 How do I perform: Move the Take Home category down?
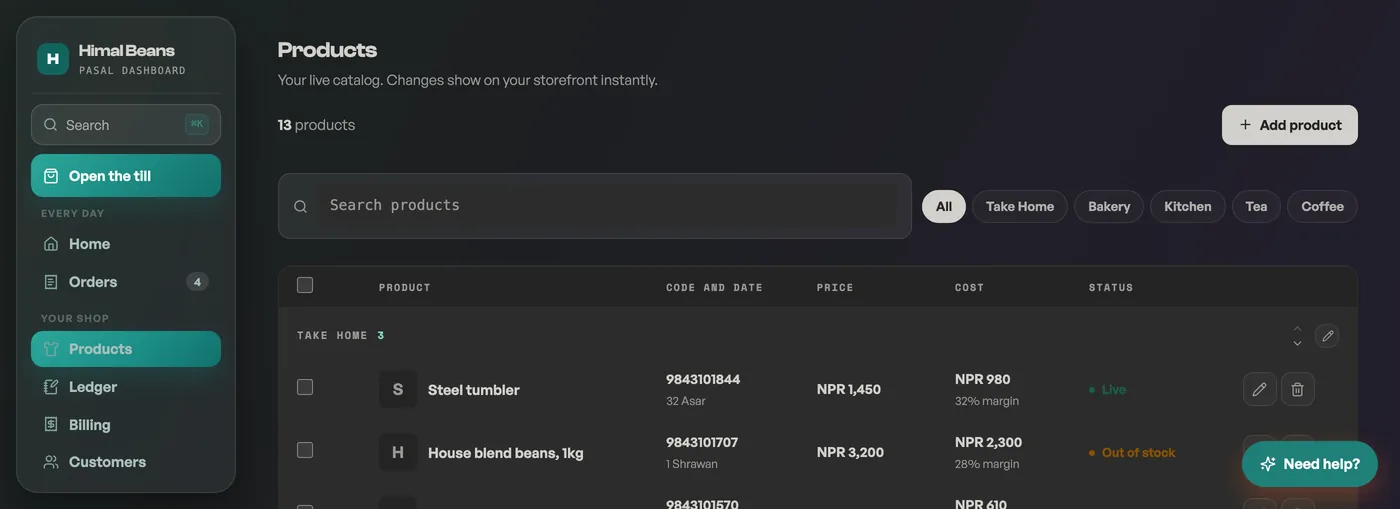[1297, 344]
